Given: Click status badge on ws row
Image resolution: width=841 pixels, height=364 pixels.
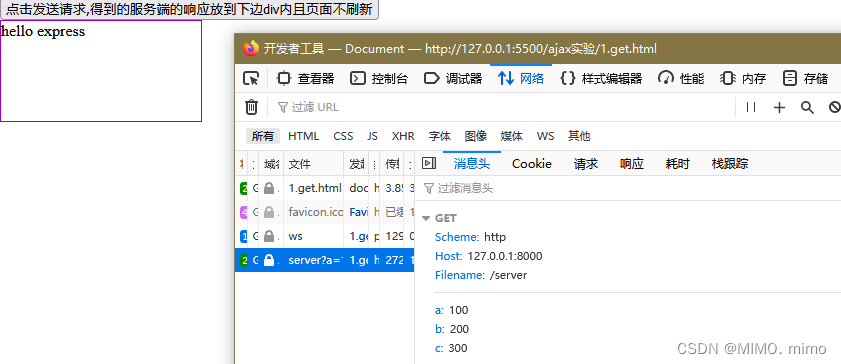Looking at the screenshot, I should tap(244, 236).
